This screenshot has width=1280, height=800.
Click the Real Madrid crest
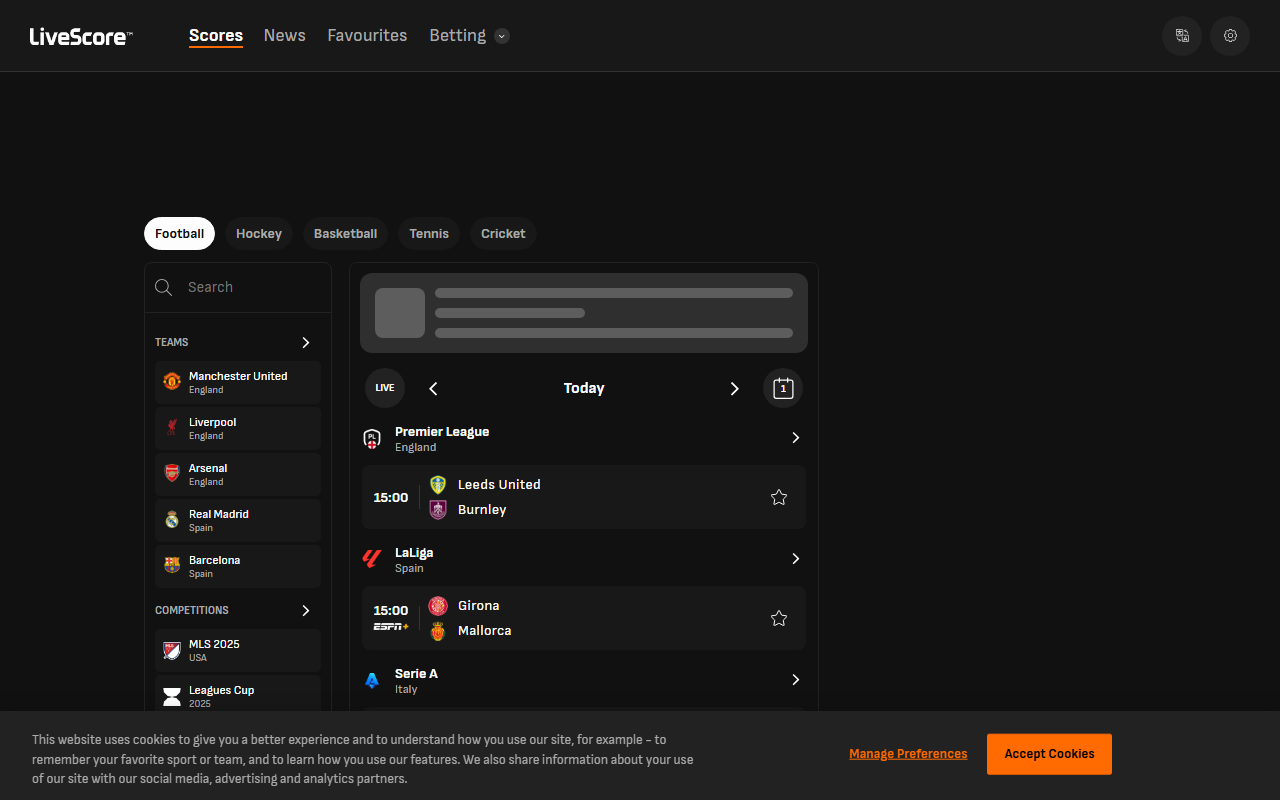[x=172, y=519]
